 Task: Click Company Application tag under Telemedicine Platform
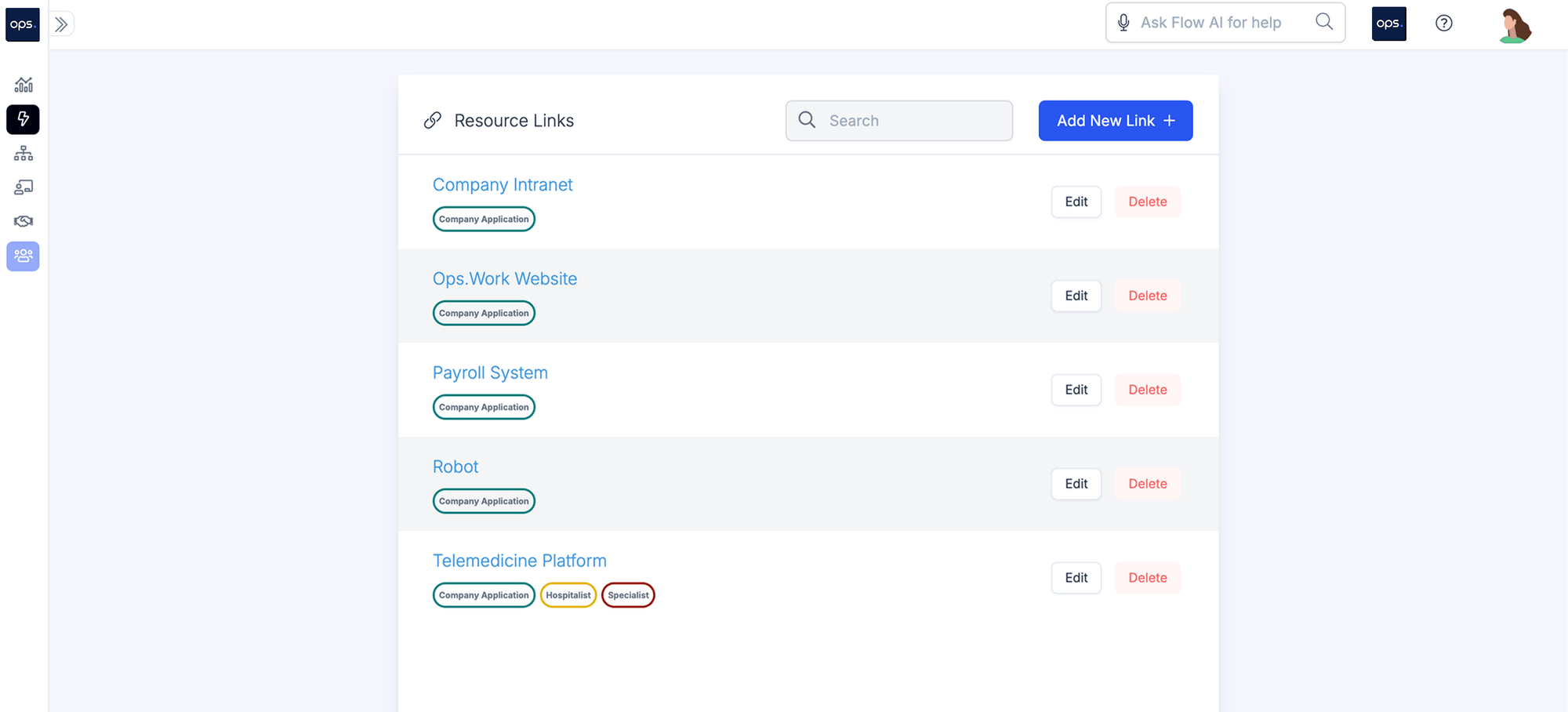pyautogui.click(x=484, y=595)
